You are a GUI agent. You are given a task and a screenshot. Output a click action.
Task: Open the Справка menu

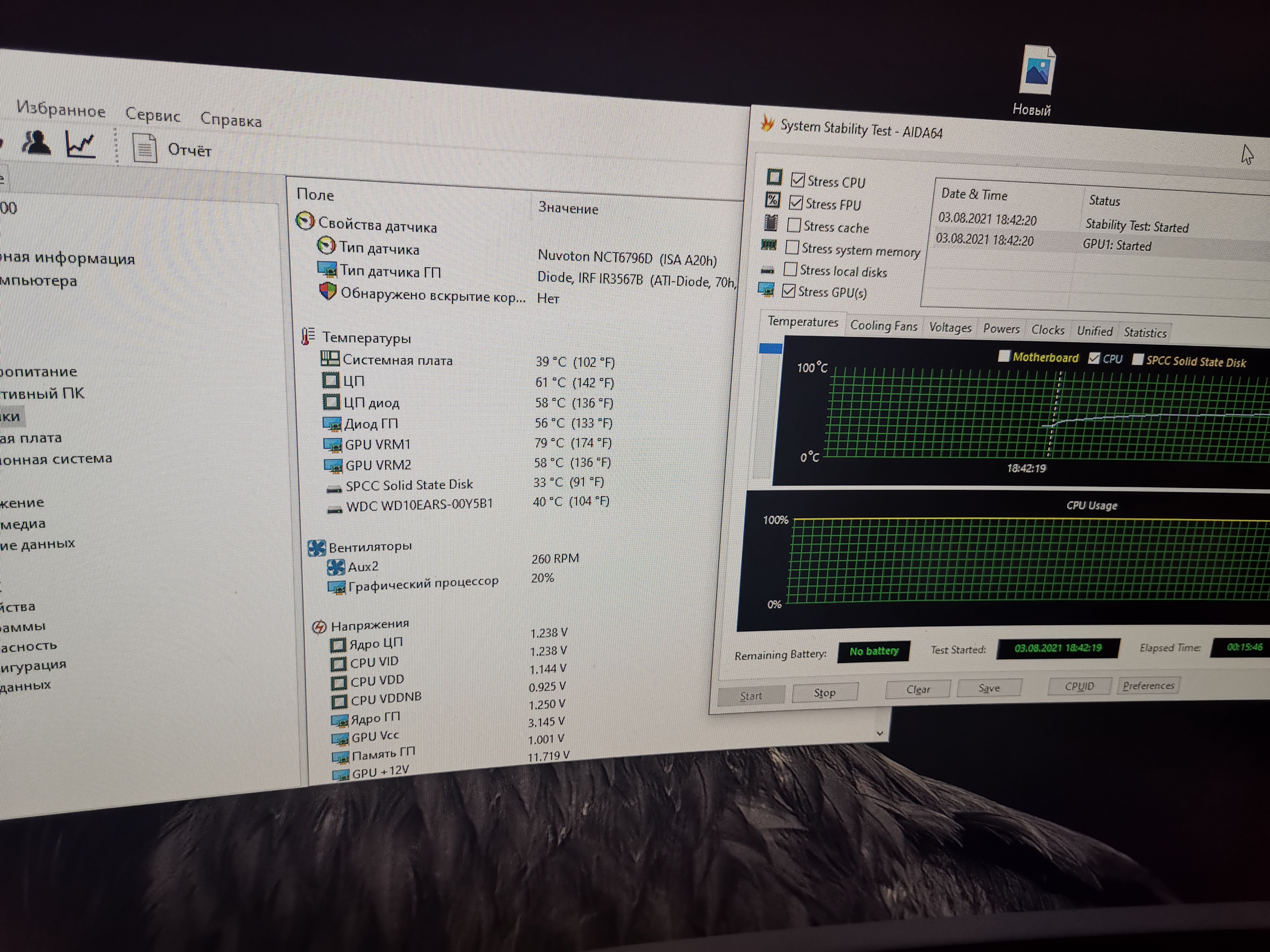(x=231, y=120)
